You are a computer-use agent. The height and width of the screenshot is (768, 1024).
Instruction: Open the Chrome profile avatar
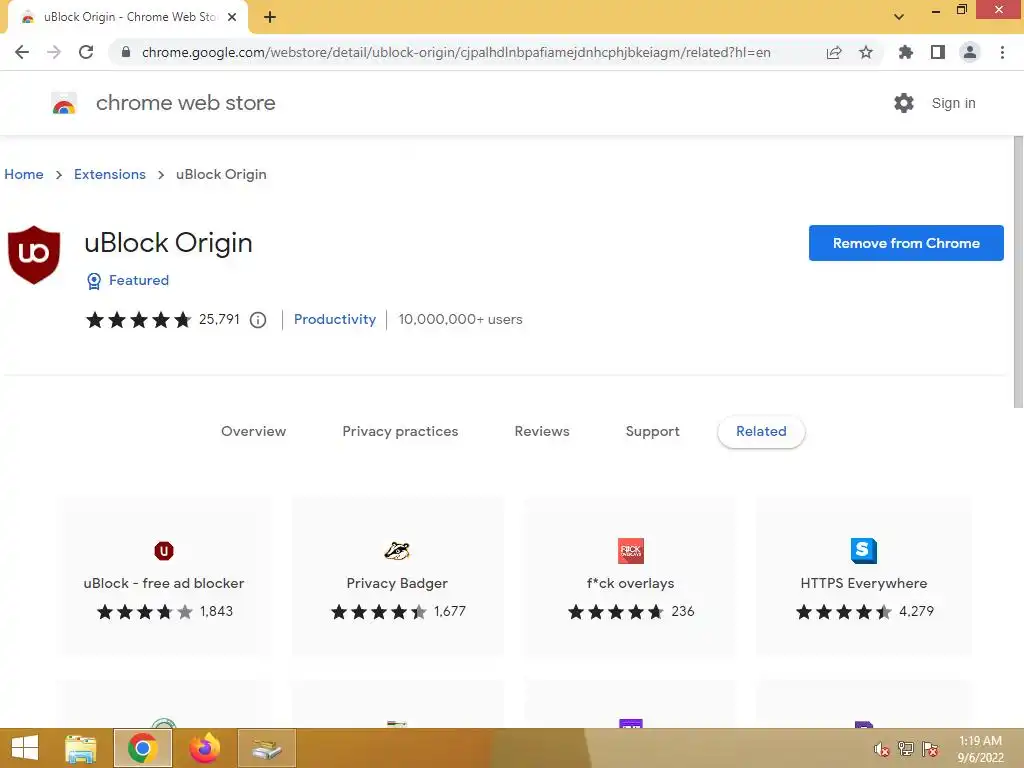970,52
